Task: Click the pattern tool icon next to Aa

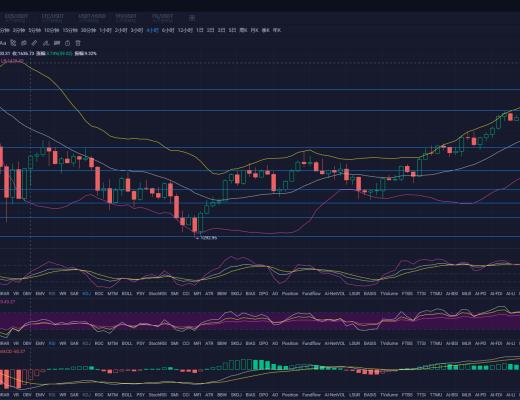Action: tap(13, 43)
